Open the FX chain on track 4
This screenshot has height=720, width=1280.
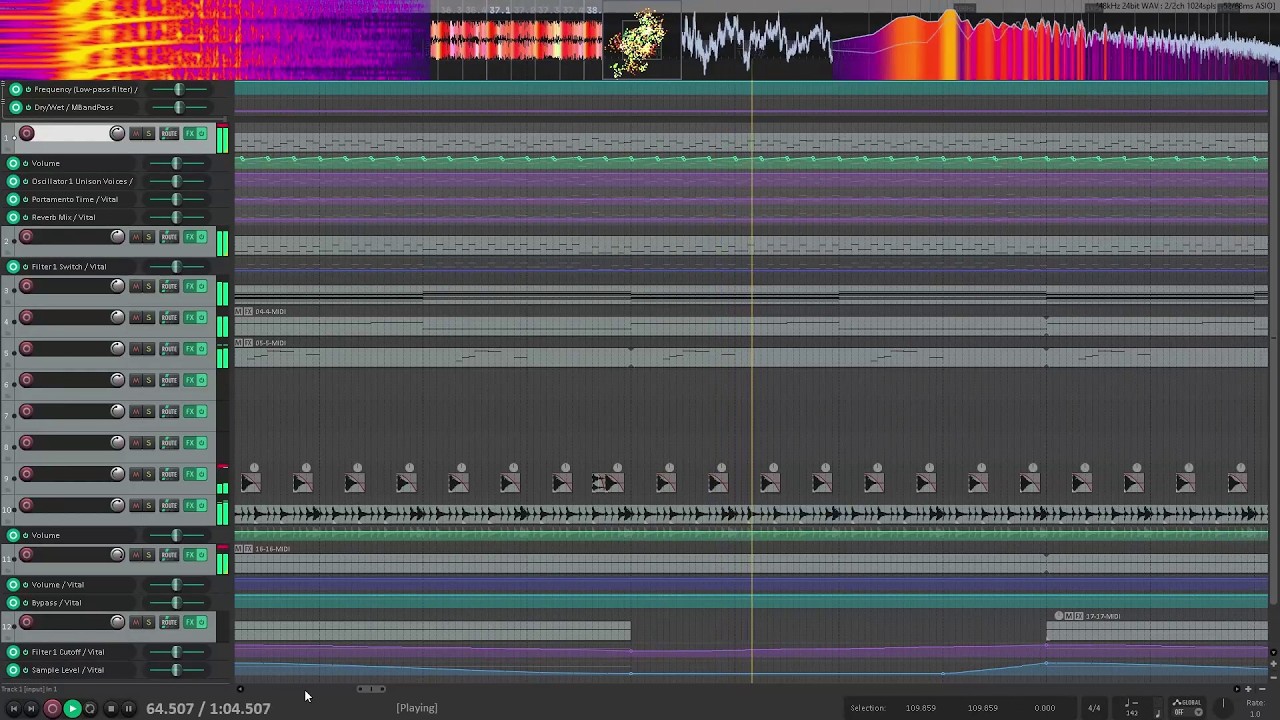[189, 317]
